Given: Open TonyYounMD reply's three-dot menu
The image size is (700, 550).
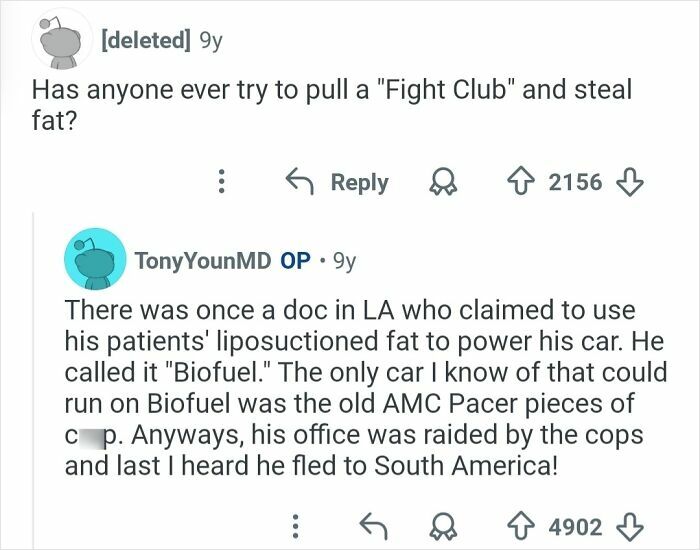Looking at the screenshot, I should tap(293, 525).
